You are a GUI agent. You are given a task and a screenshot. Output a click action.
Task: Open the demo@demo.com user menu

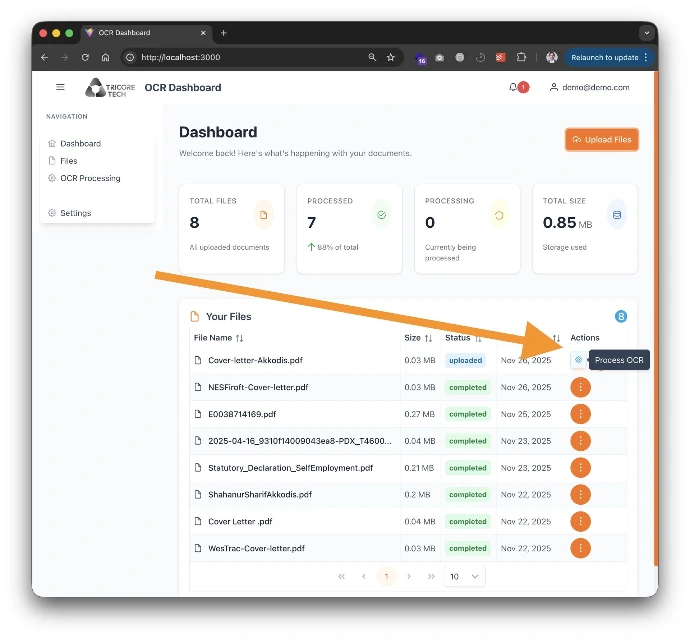click(x=590, y=87)
